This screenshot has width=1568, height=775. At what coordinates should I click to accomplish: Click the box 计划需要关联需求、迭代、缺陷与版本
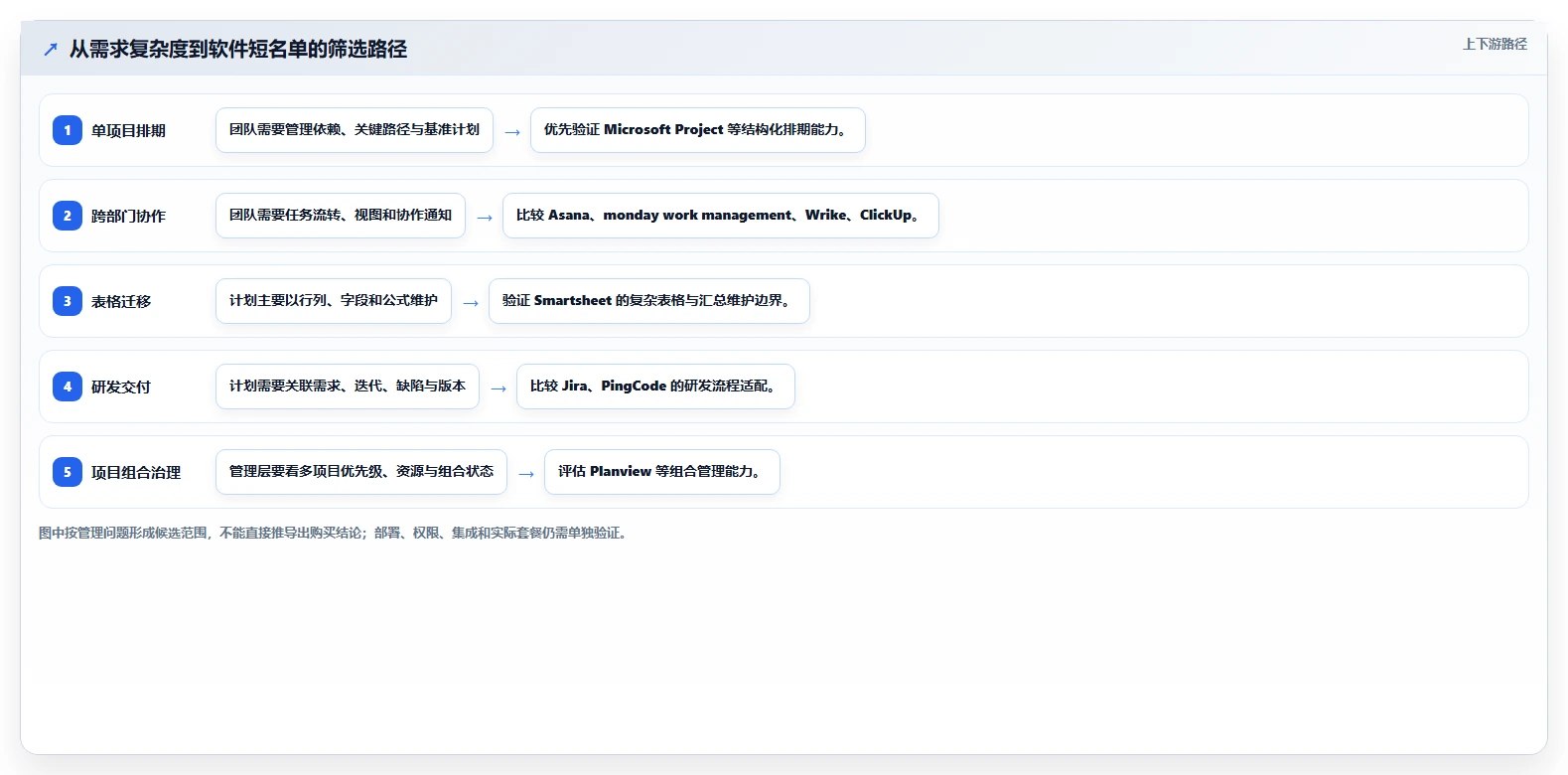coord(348,387)
